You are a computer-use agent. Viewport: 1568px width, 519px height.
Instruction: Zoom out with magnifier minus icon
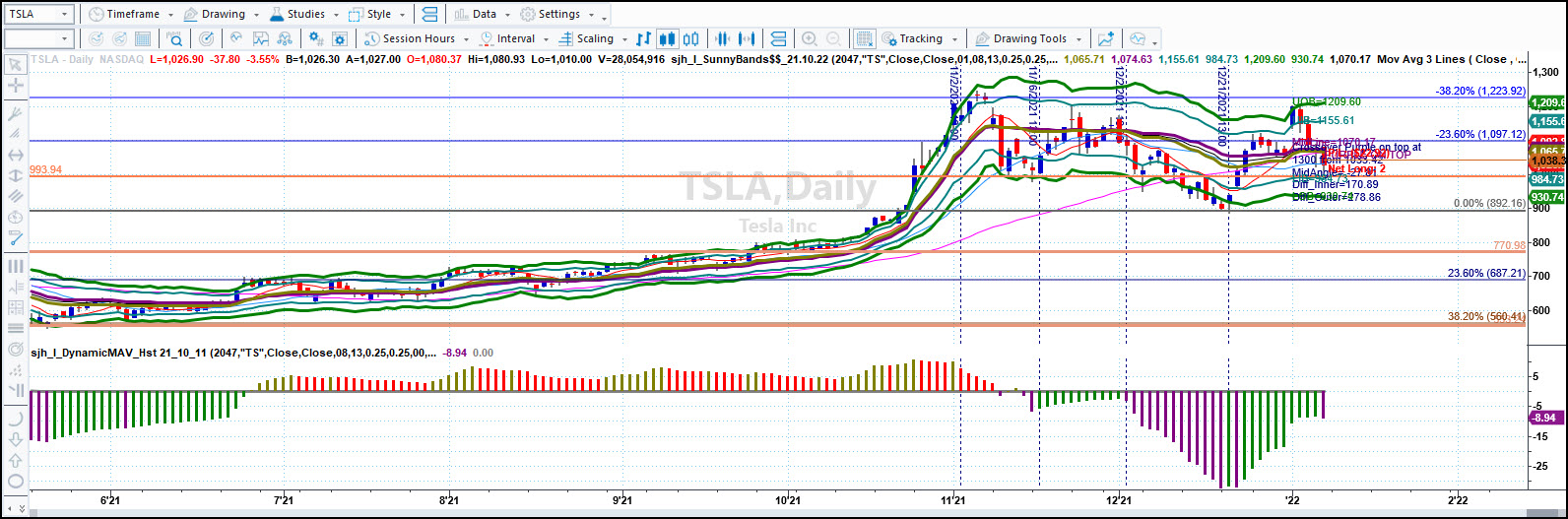tap(833, 38)
